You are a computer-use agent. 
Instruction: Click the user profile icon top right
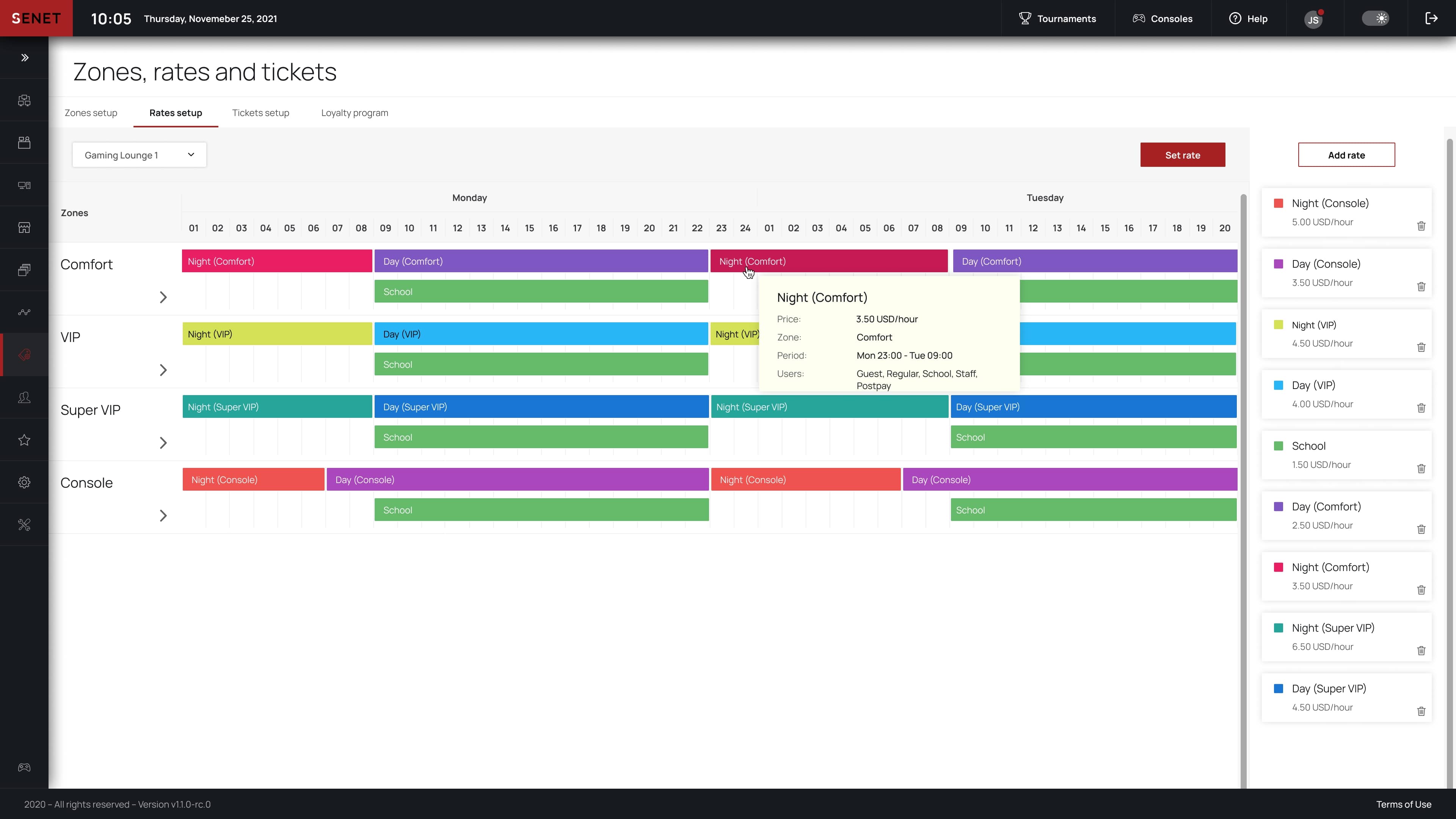[x=1314, y=18]
